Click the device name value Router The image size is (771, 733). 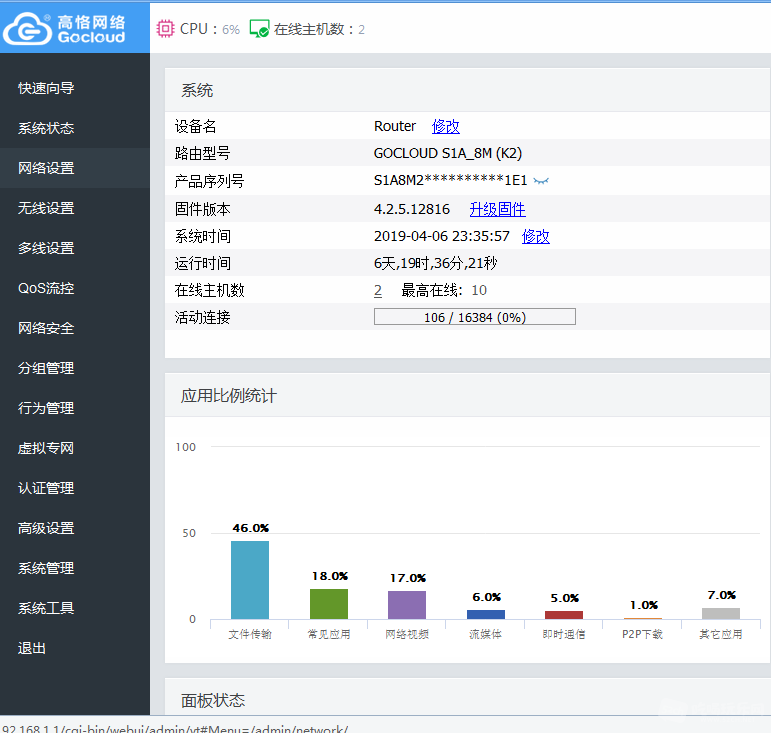[x=395, y=126]
